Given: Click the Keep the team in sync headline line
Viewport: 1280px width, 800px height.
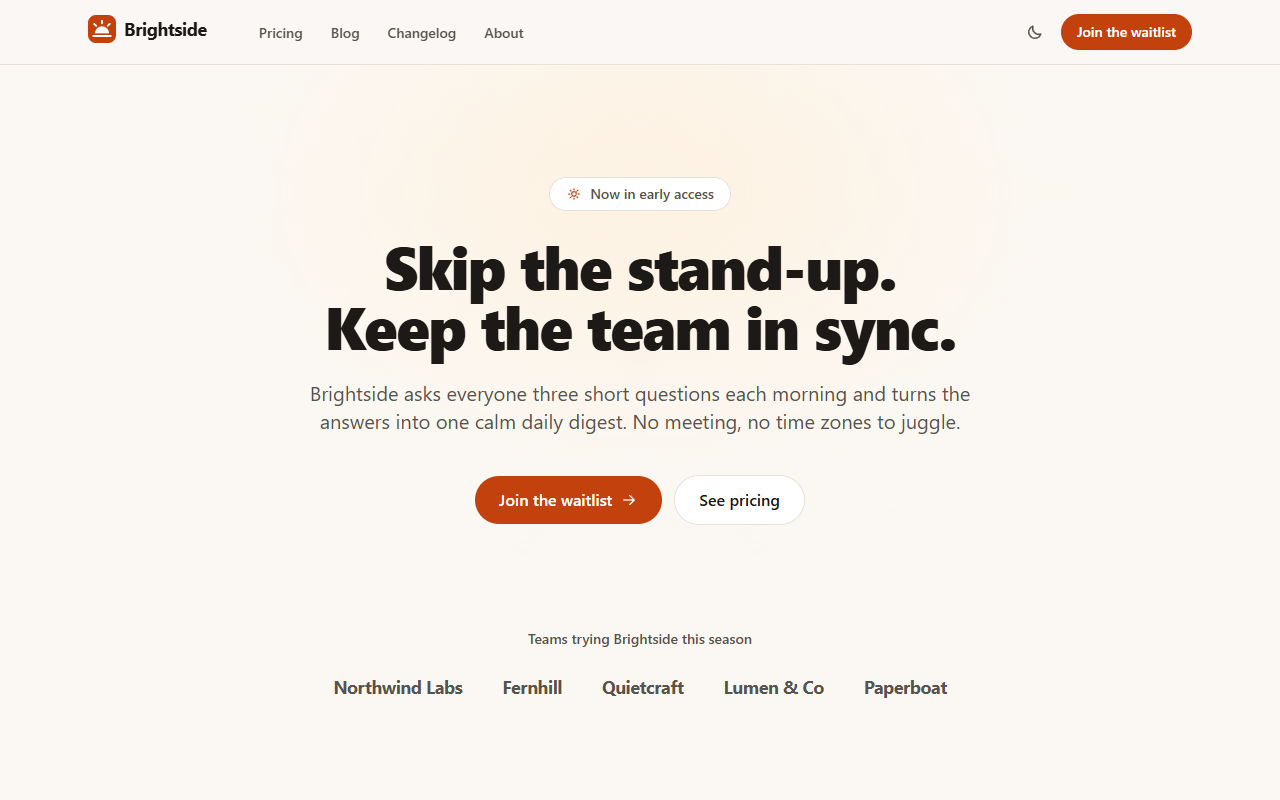Looking at the screenshot, I should click(x=641, y=330).
